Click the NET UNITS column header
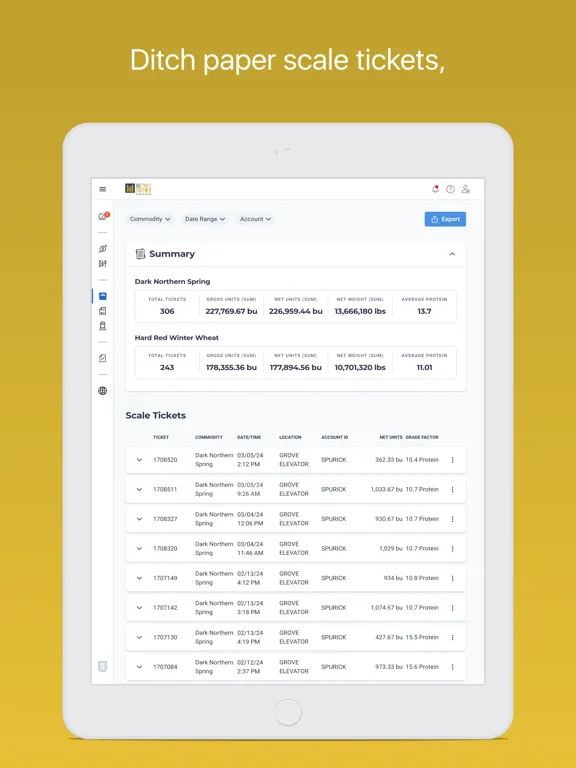 point(391,437)
